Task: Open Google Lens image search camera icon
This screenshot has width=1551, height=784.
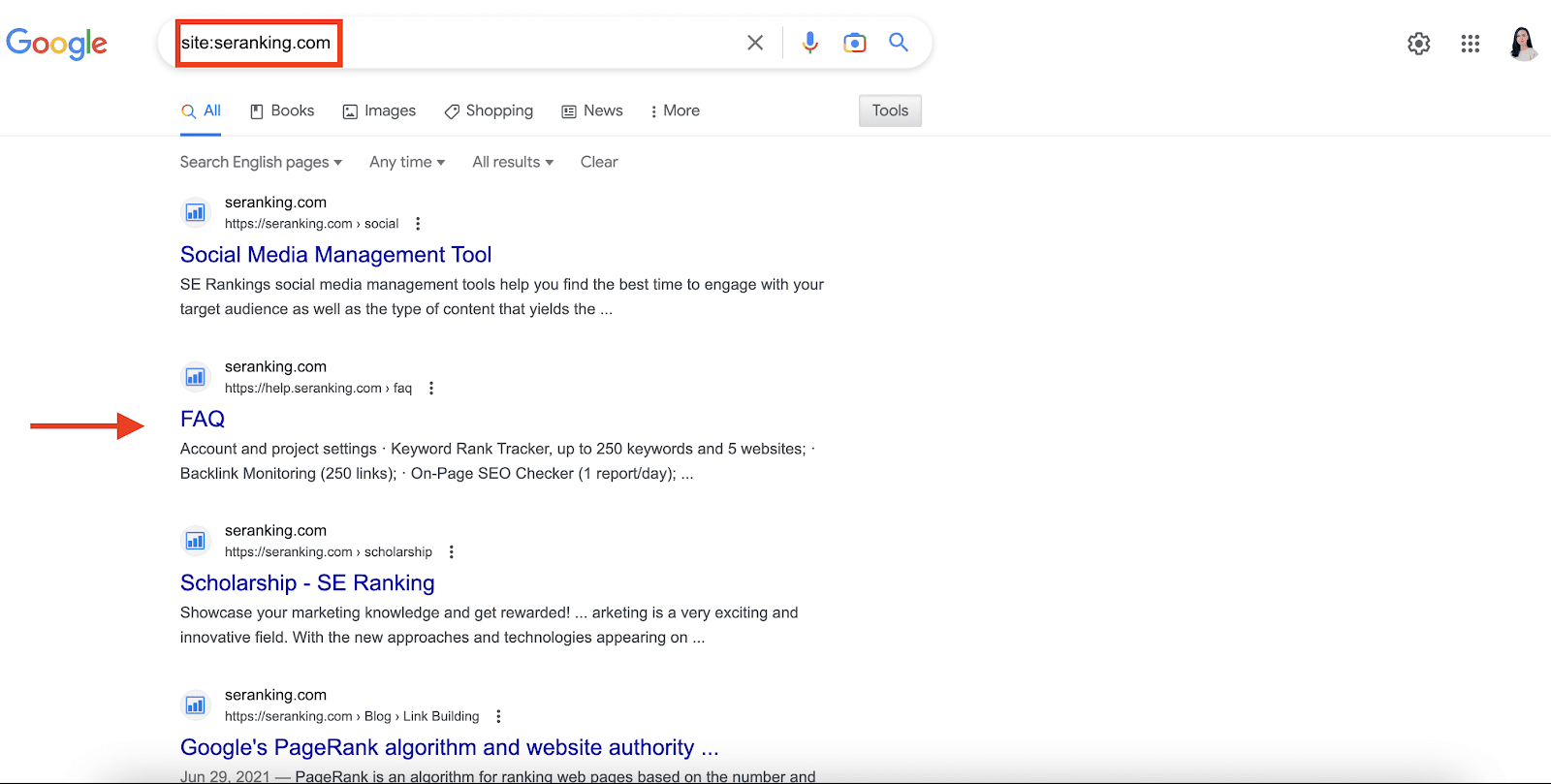Action: pos(854,43)
